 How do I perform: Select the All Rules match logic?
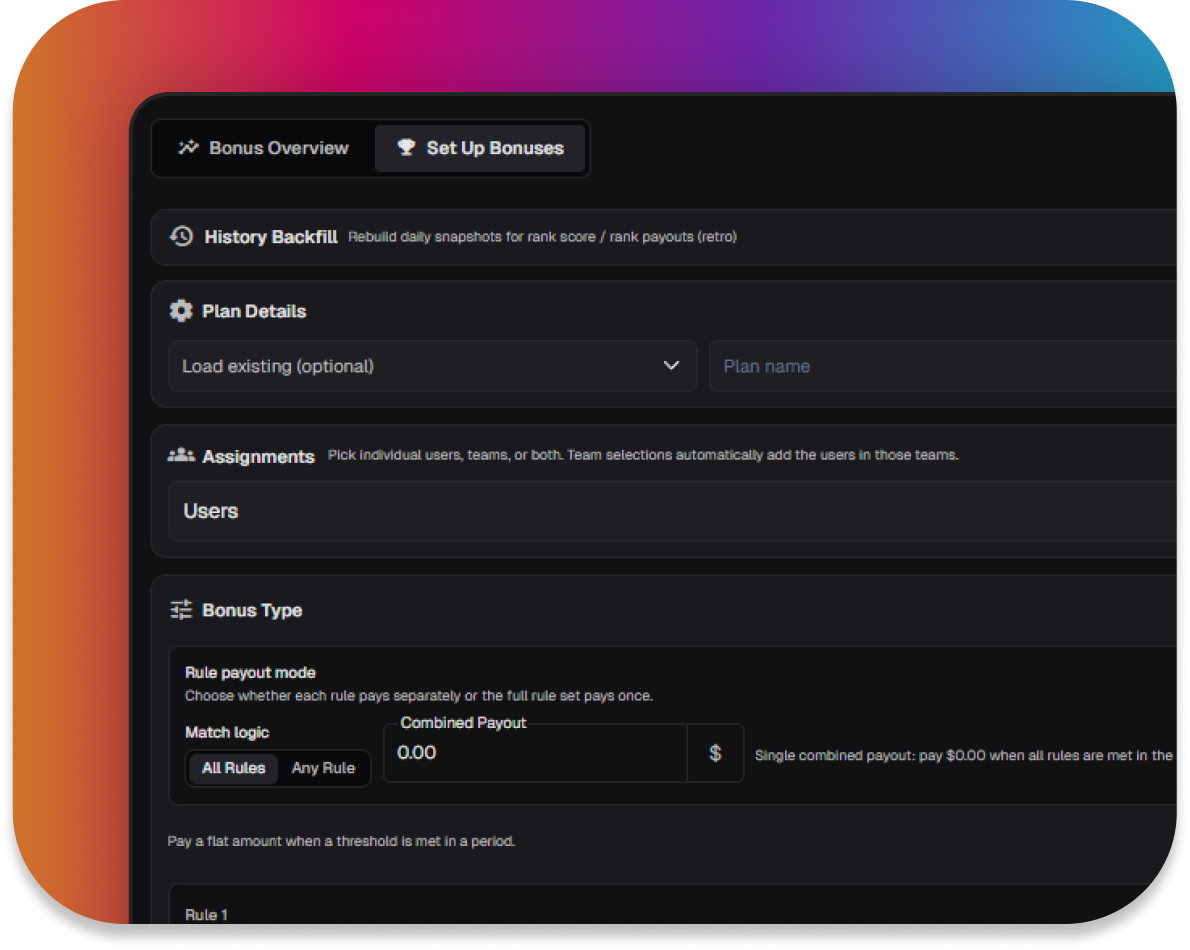(233, 768)
